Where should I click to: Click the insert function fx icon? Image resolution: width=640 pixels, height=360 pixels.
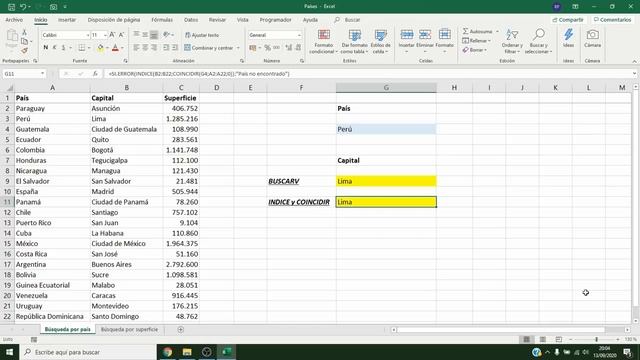[95, 74]
